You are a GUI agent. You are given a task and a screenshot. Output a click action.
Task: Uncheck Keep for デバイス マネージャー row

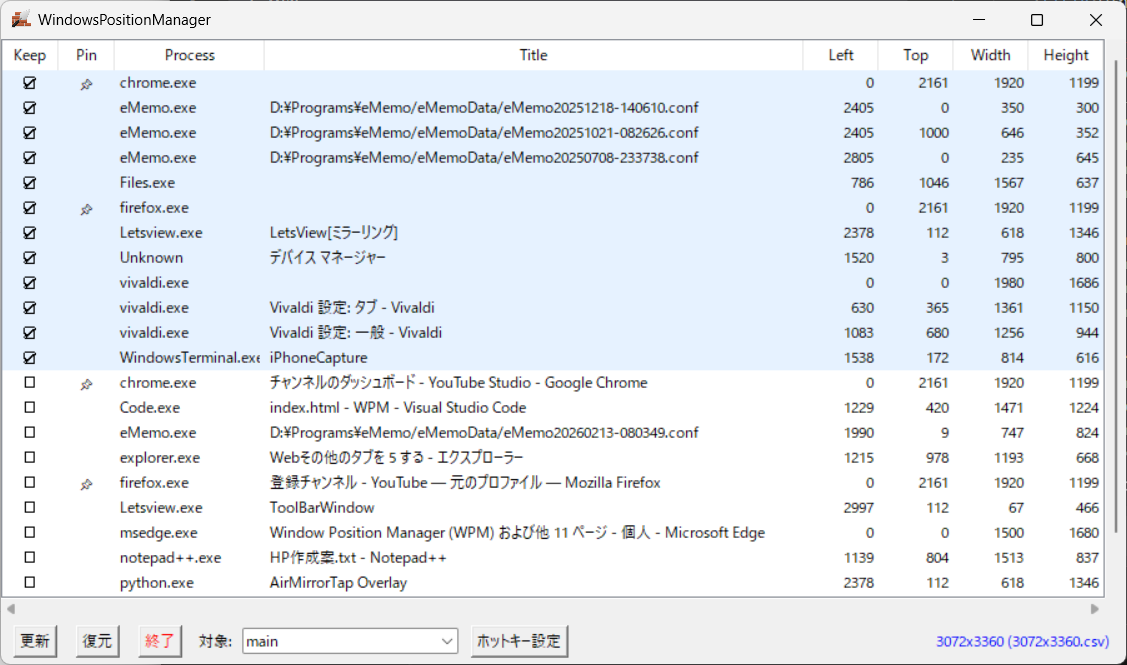[29, 258]
